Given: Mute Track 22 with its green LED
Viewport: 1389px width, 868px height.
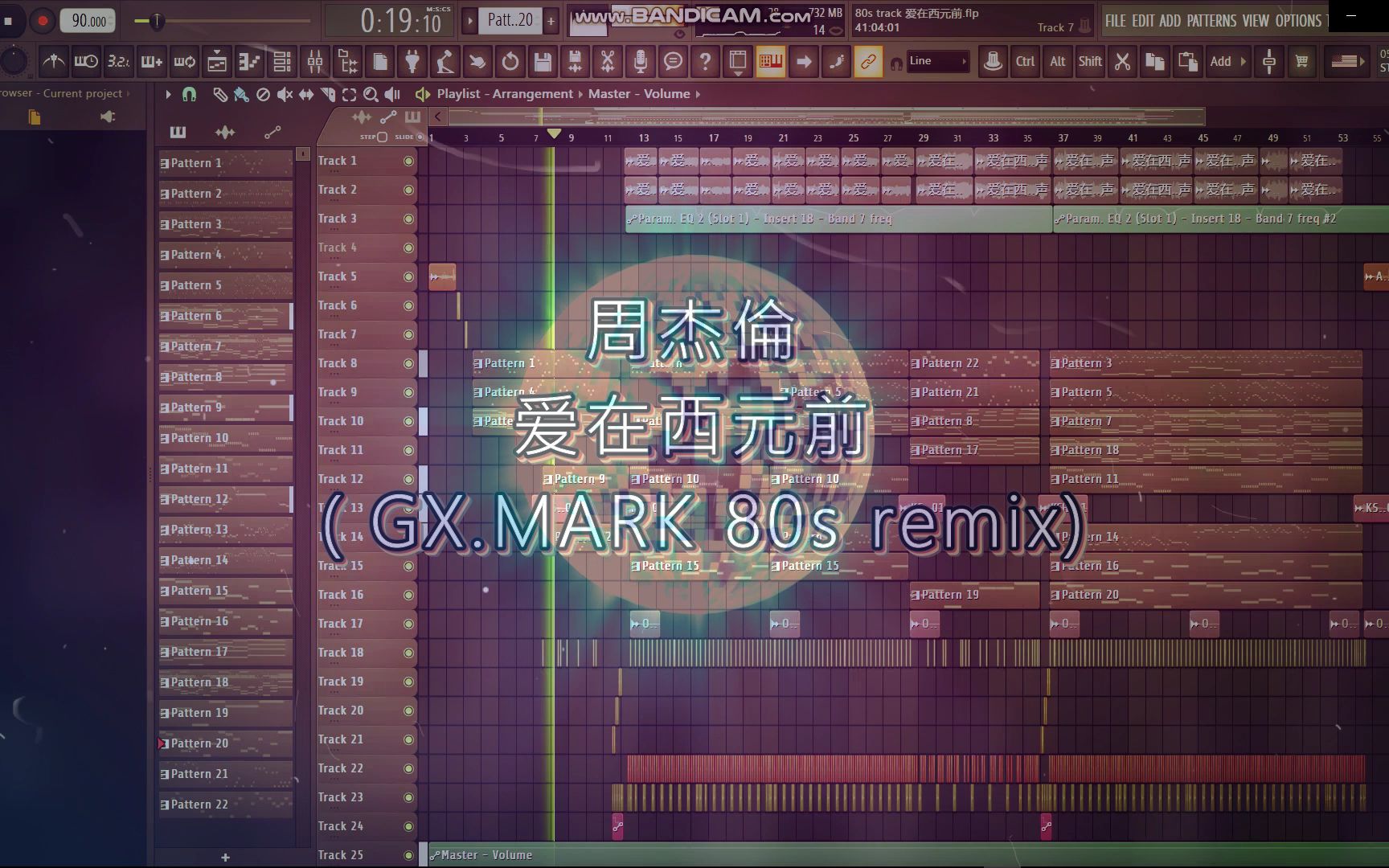Looking at the screenshot, I should [x=408, y=768].
